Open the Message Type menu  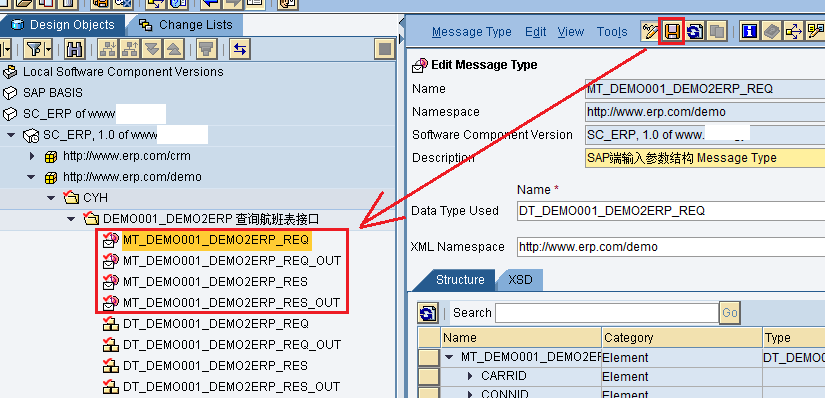[471, 32]
